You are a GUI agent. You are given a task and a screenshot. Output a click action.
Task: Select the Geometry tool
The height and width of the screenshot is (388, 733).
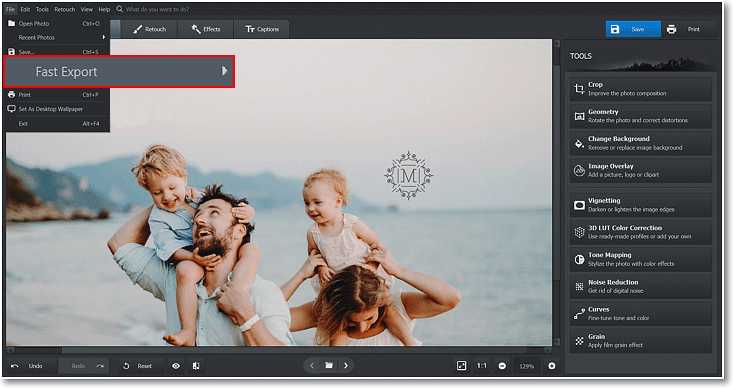coord(640,116)
